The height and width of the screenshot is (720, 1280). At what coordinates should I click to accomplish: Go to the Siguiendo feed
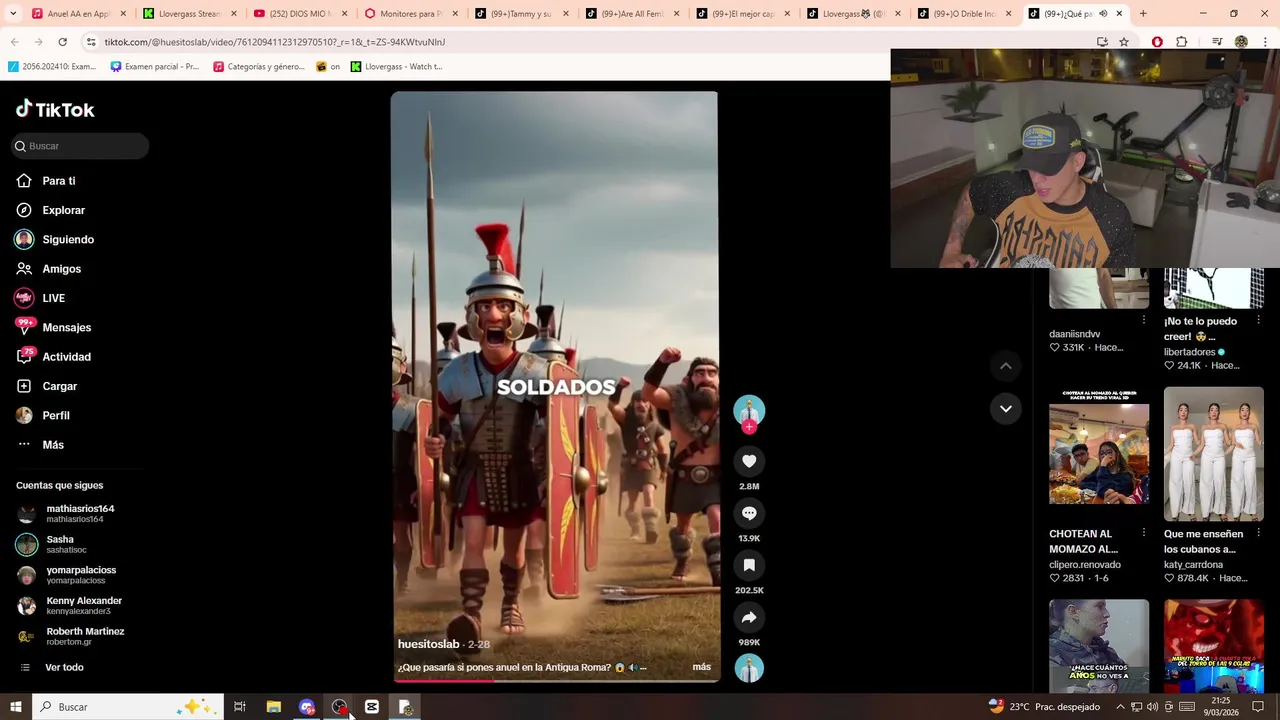pyautogui.click(x=55, y=240)
